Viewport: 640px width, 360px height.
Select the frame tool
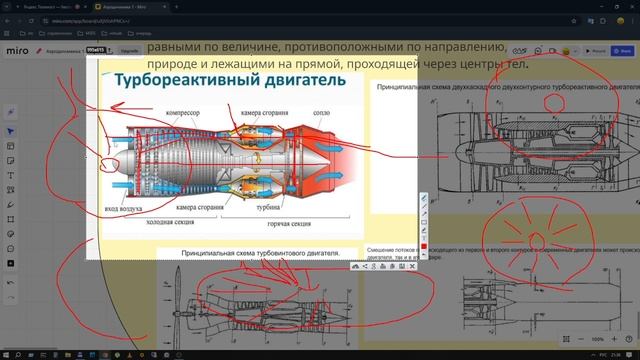point(11,220)
